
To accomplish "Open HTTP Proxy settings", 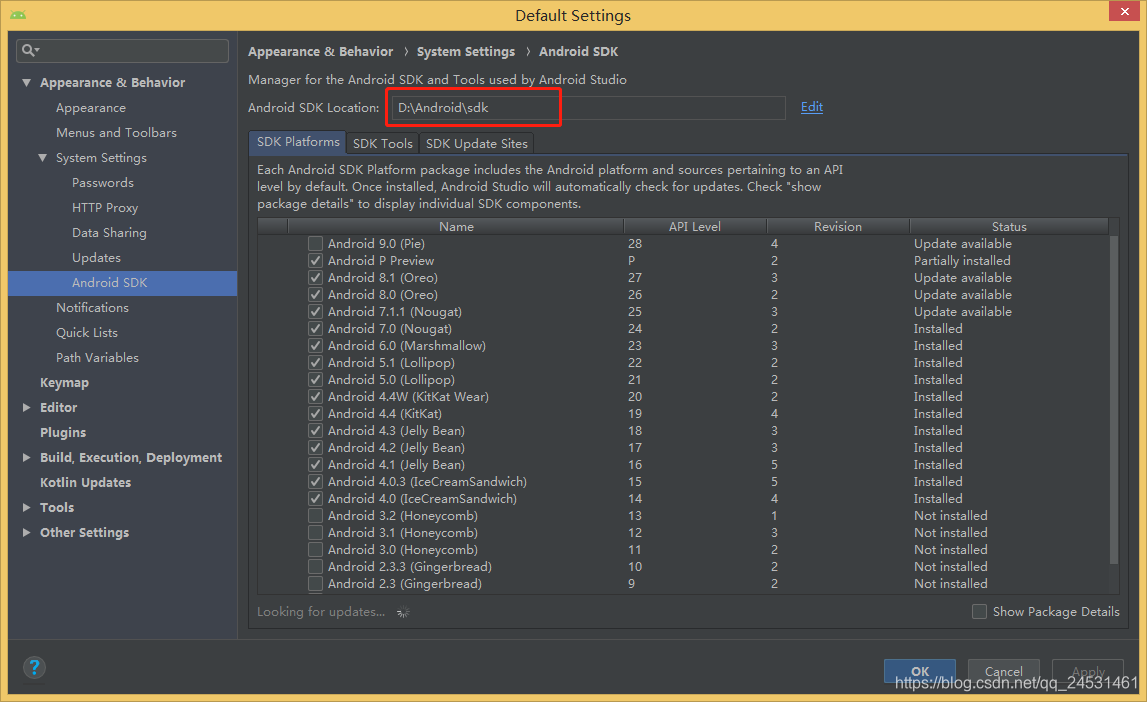I will (105, 208).
